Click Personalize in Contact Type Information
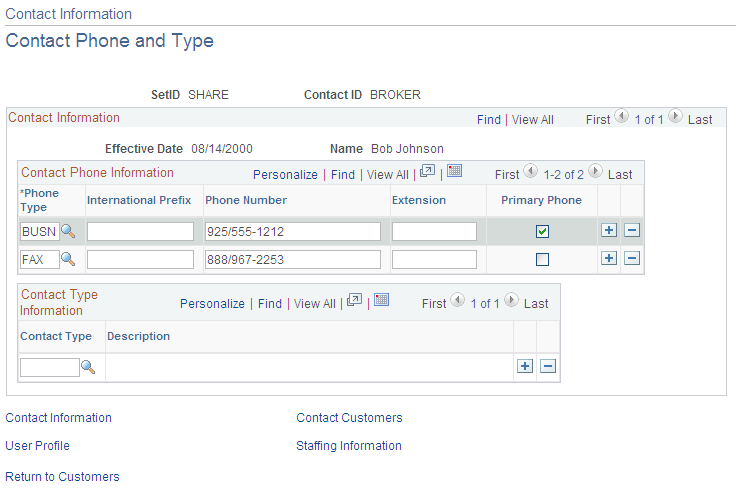Image resolution: width=741 pixels, height=490 pixels. 212,304
